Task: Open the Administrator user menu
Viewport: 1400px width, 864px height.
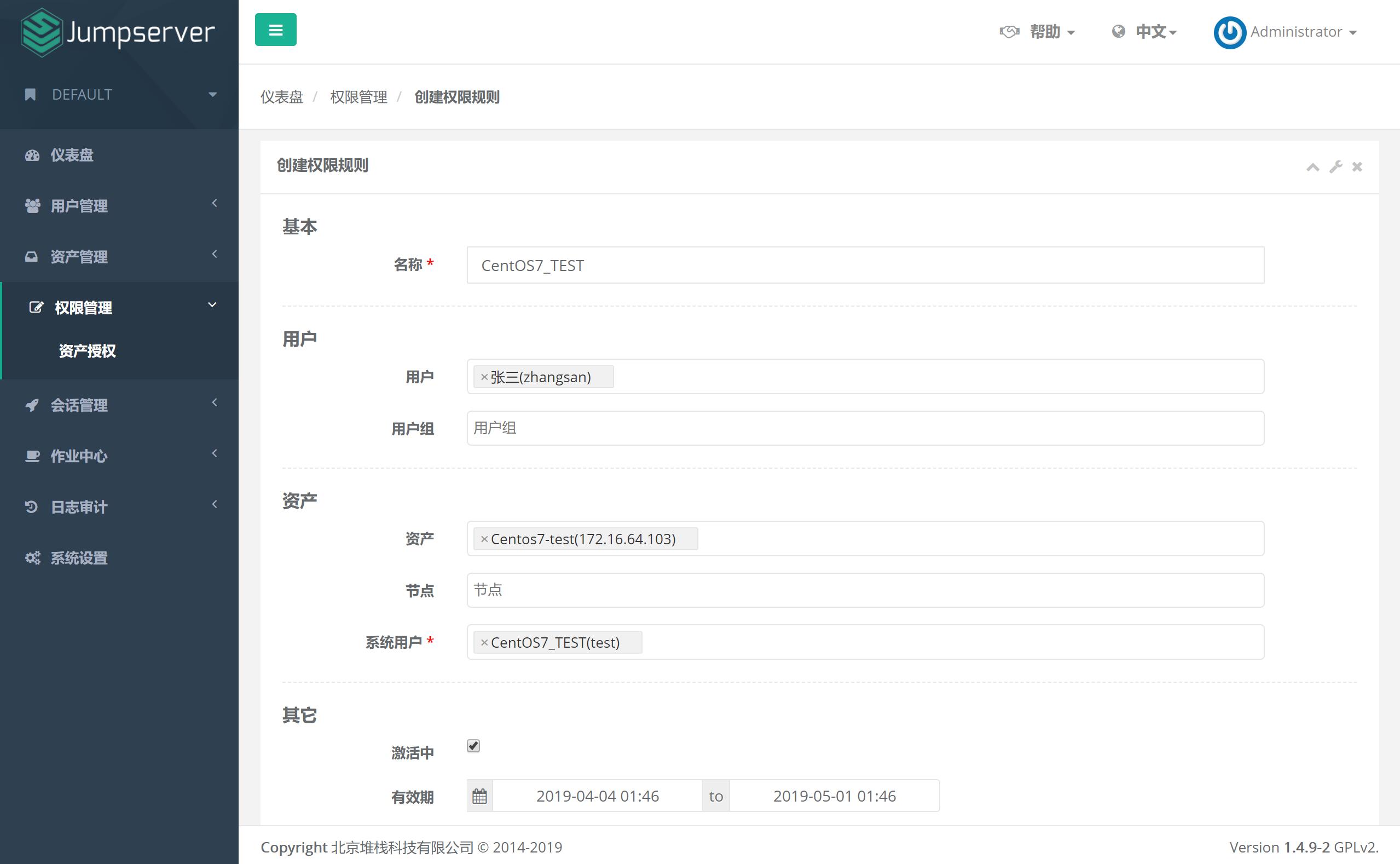Action: (x=1303, y=31)
